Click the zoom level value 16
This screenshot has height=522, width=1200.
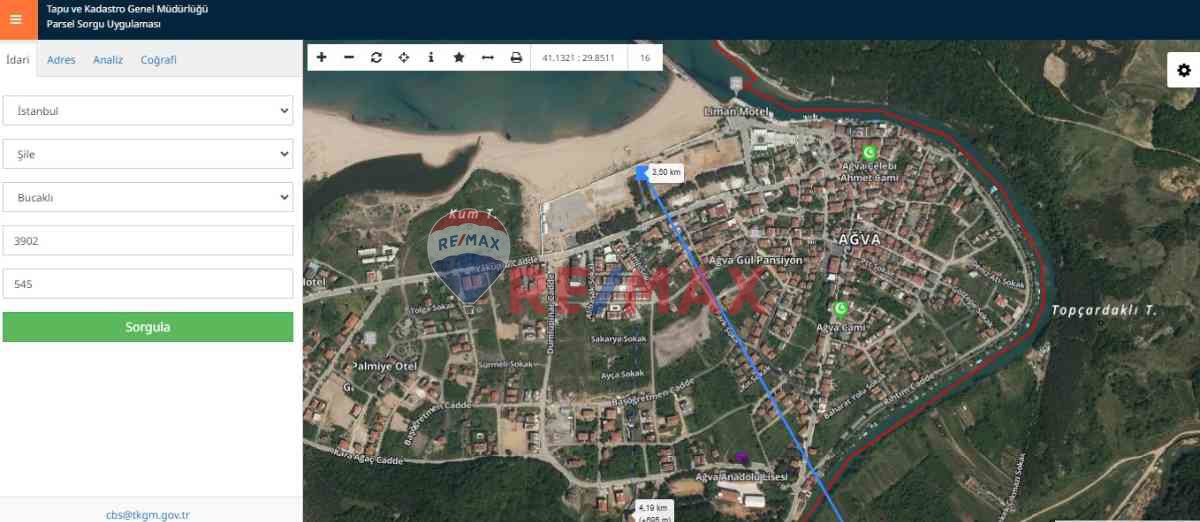click(x=645, y=58)
